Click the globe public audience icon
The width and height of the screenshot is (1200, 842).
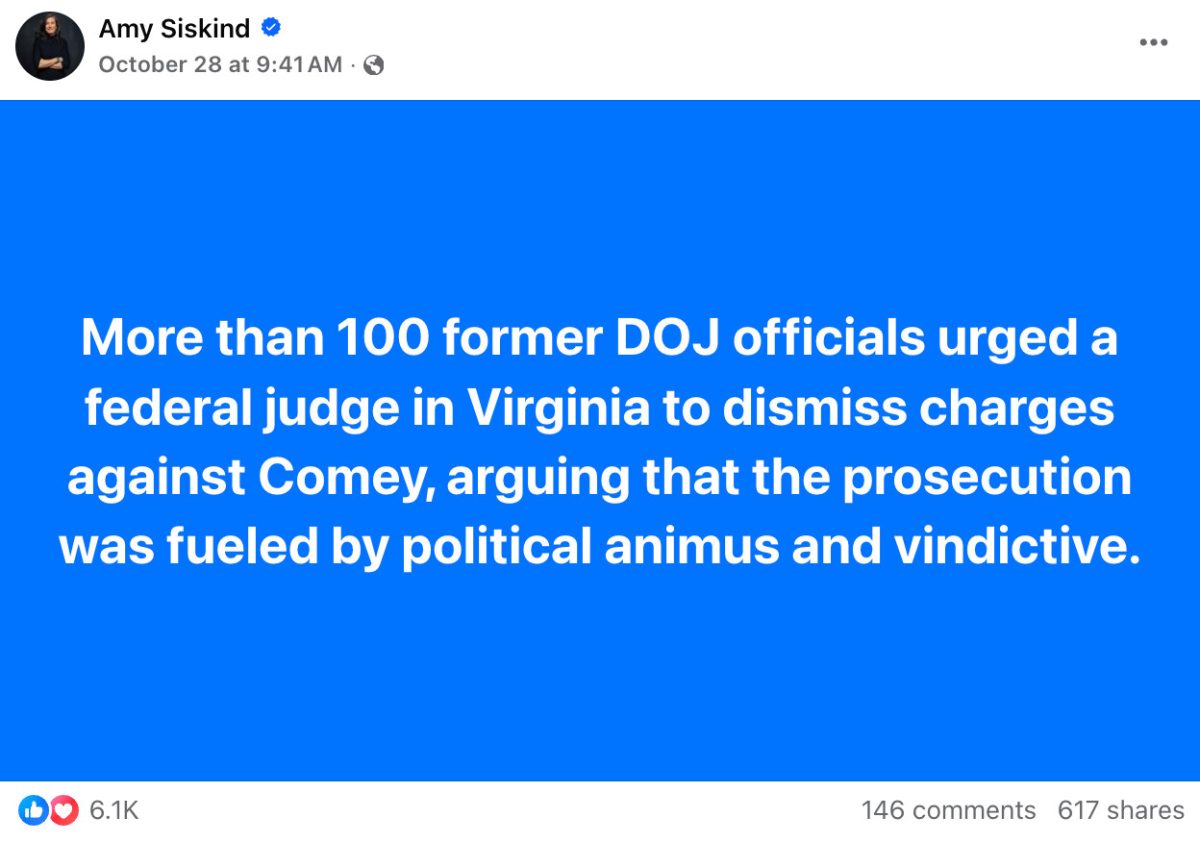[x=374, y=66]
